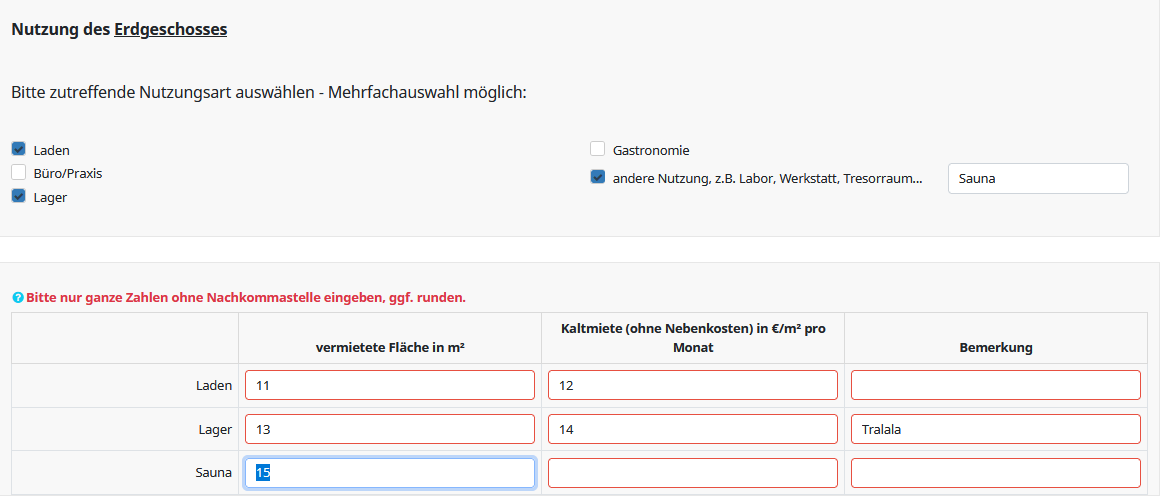Focus the empty Sauna Kaltmiete field
1162x500 pixels.
[692, 473]
